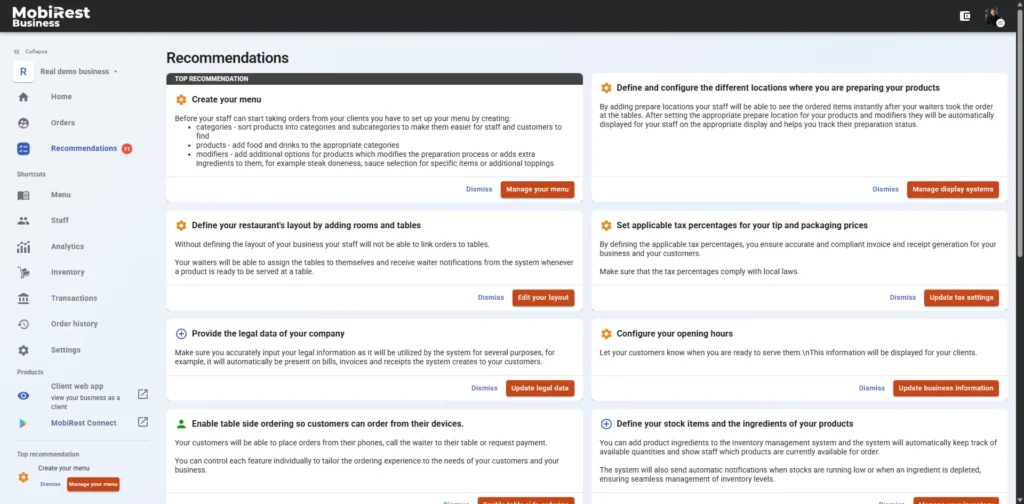Open the Menu shortcut icon

tap(24, 195)
